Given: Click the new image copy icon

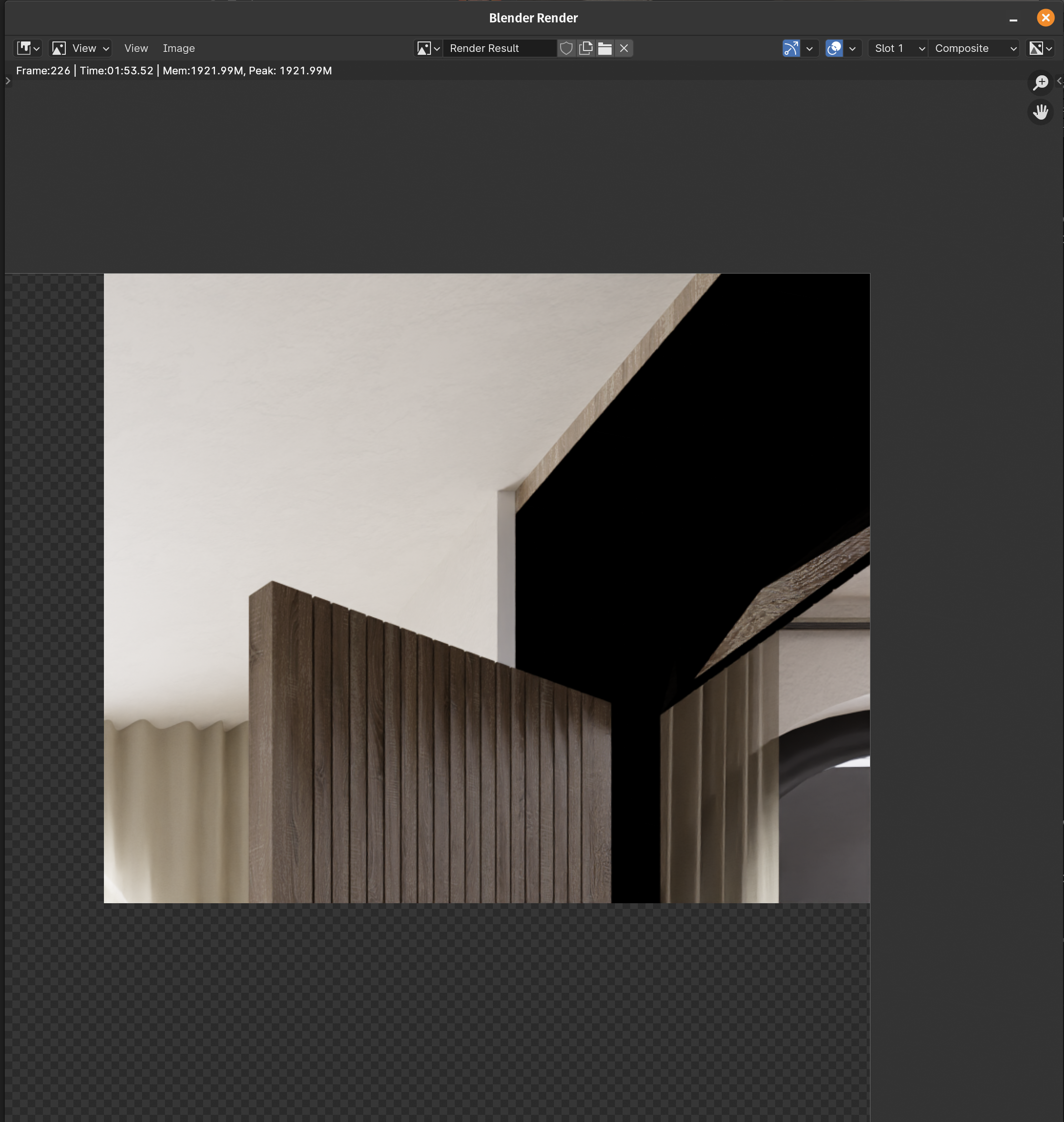Looking at the screenshot, I should pos(586,48).
